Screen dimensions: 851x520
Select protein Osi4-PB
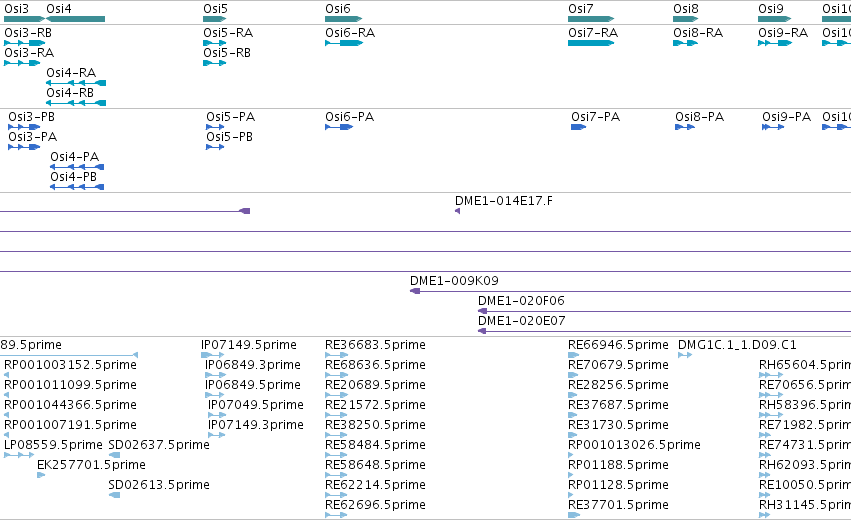[77, 187]
